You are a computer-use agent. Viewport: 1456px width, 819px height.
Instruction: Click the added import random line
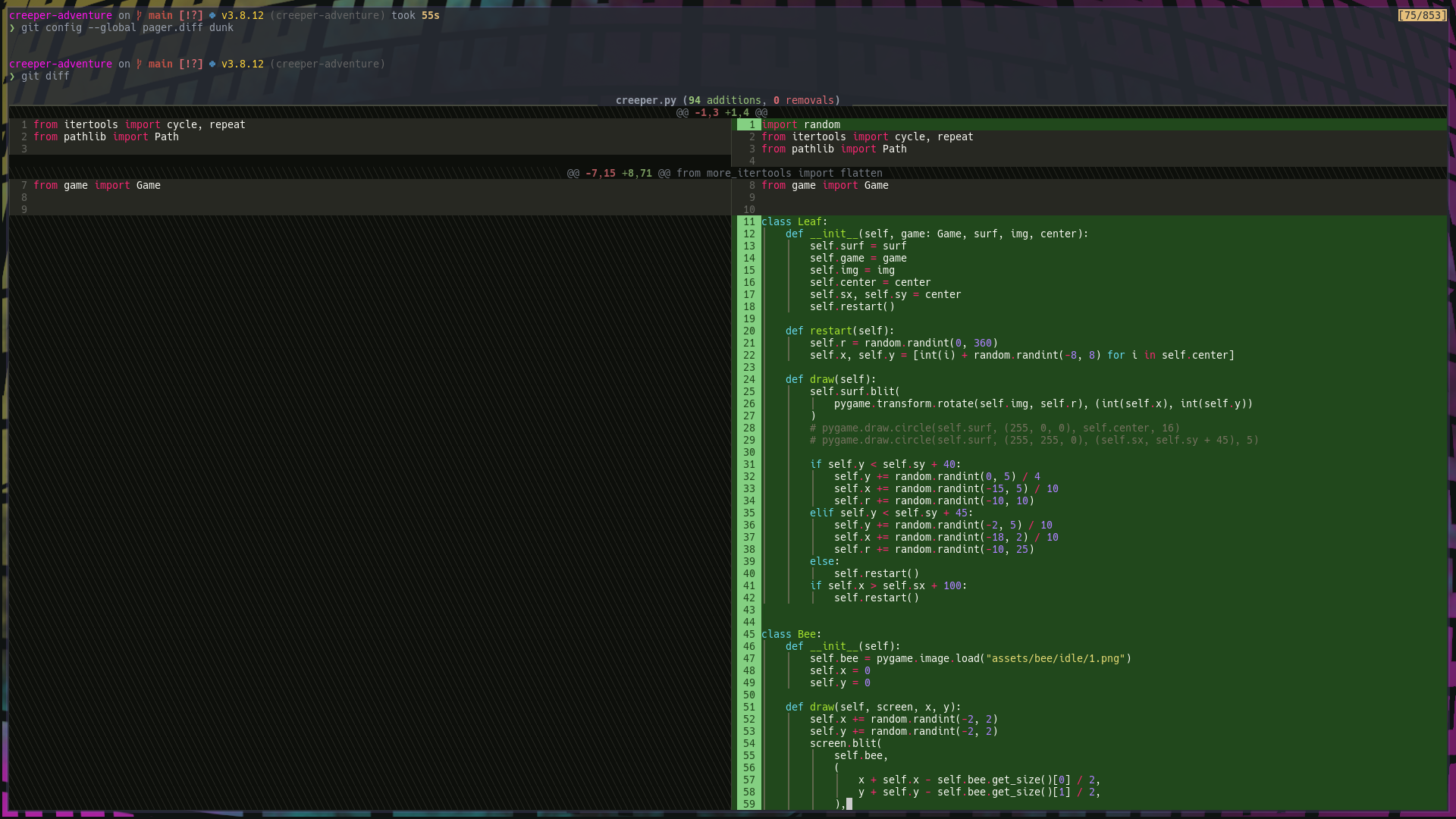(801, 124)
